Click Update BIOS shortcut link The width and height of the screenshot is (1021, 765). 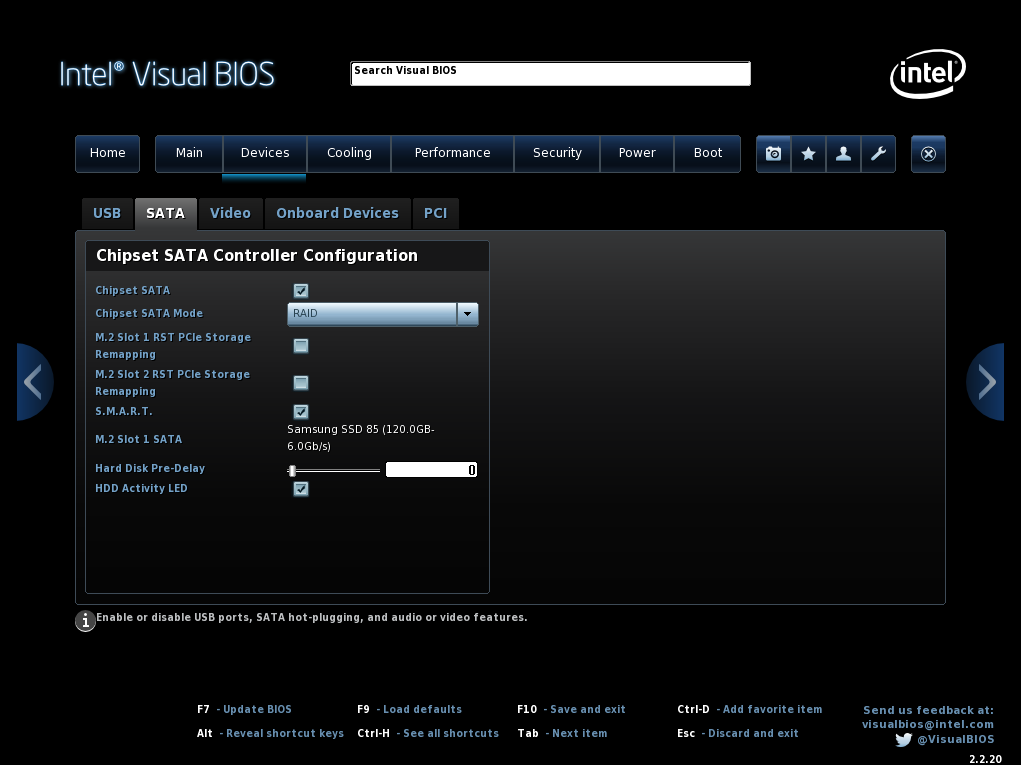tap(257, 709)
